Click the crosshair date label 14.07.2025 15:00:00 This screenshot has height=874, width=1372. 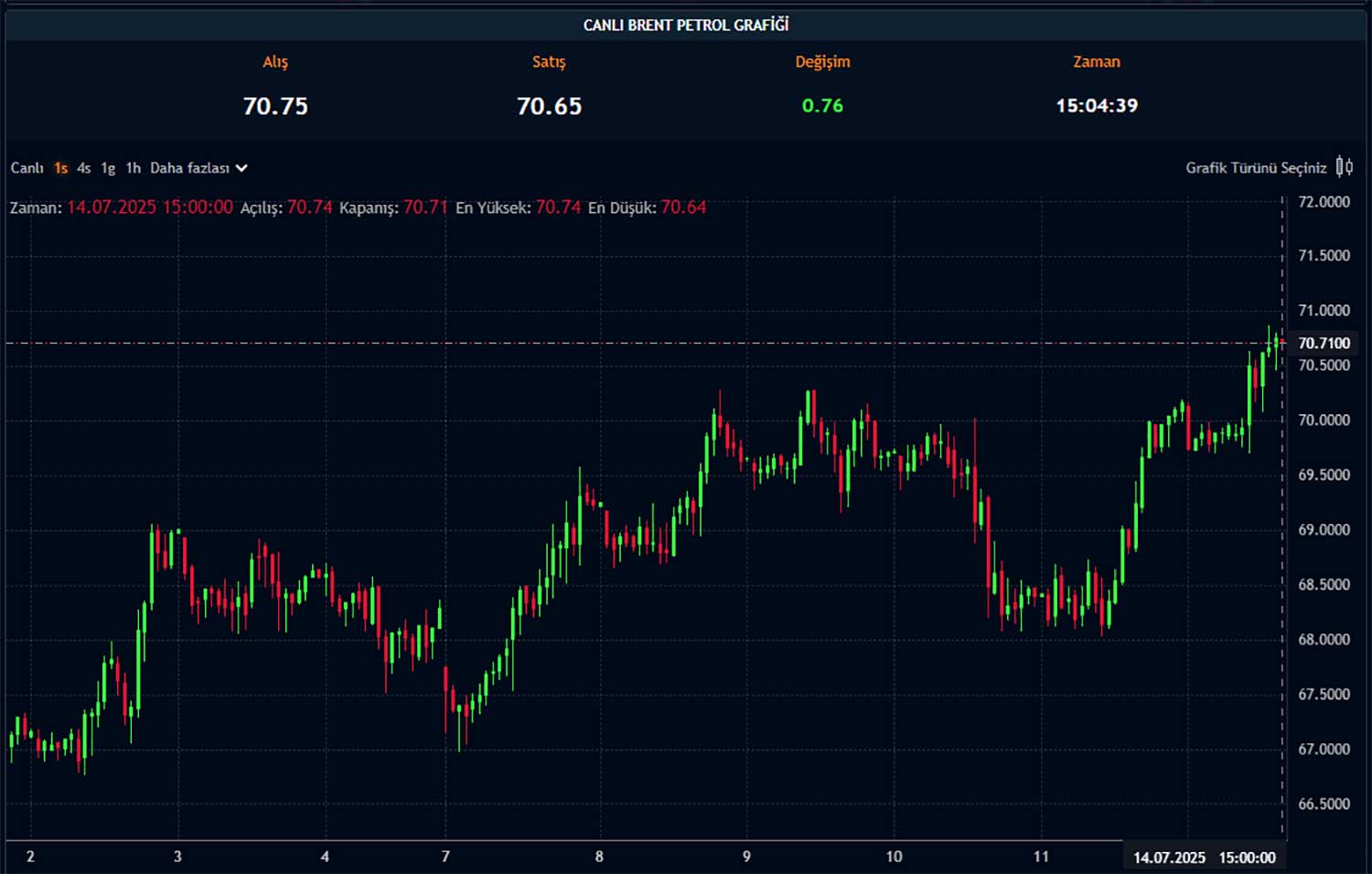(1204, 858)
